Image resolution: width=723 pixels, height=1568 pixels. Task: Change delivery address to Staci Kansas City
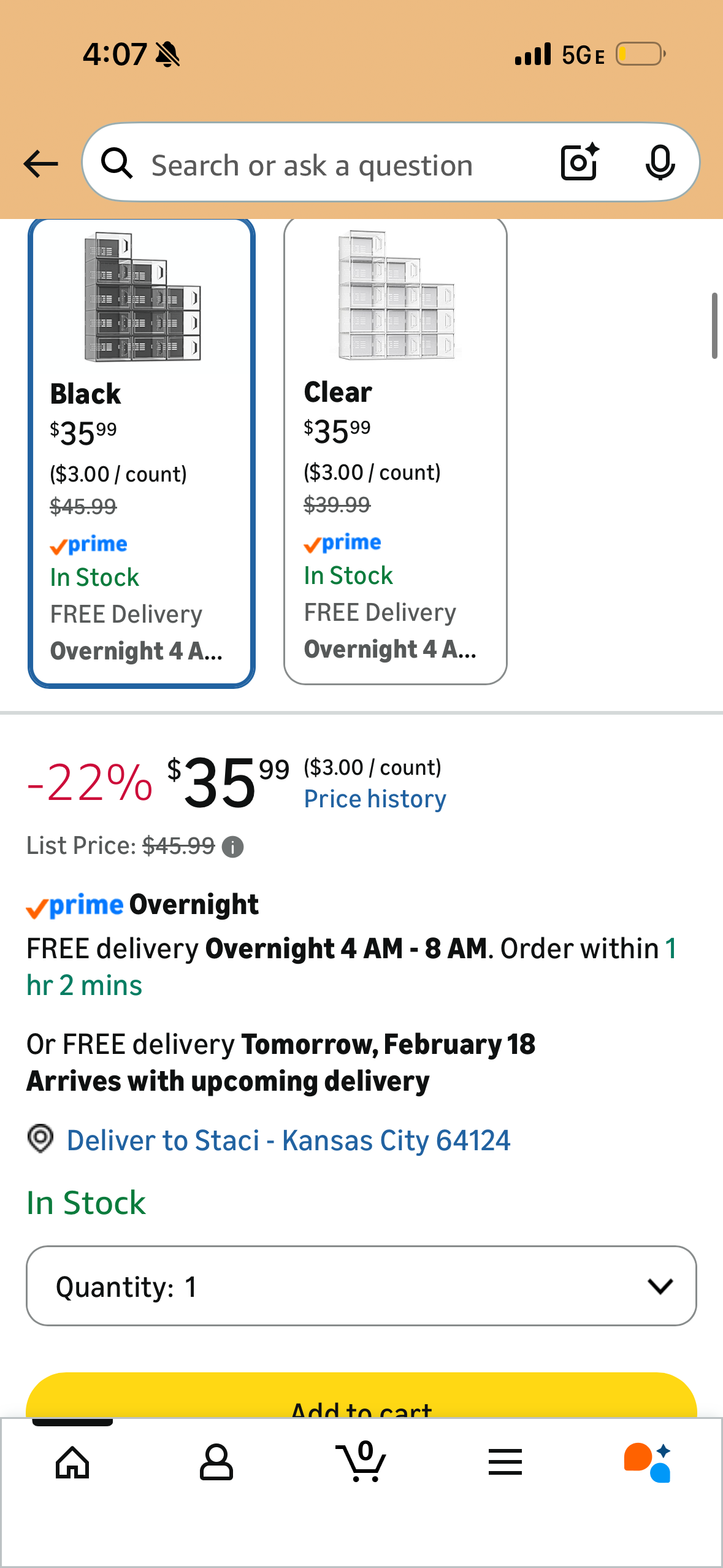tap(288, 1140)
